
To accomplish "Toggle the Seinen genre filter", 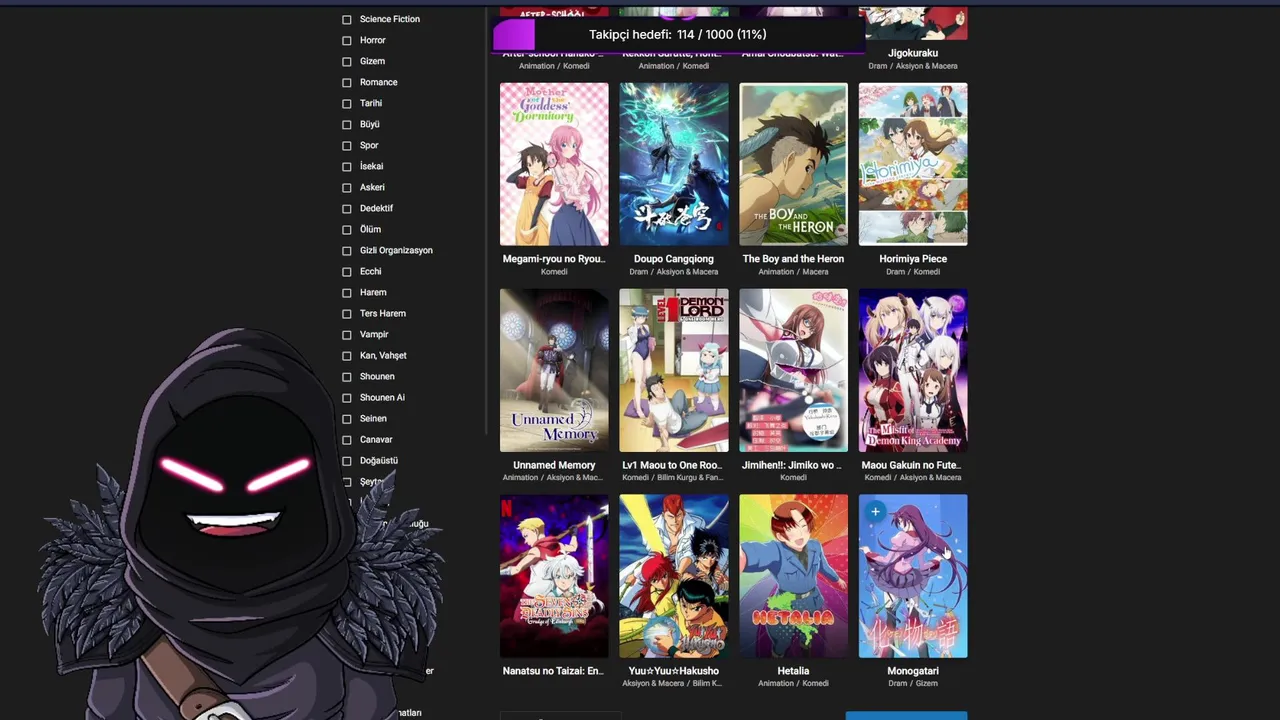I will click(x=347, y=418).
